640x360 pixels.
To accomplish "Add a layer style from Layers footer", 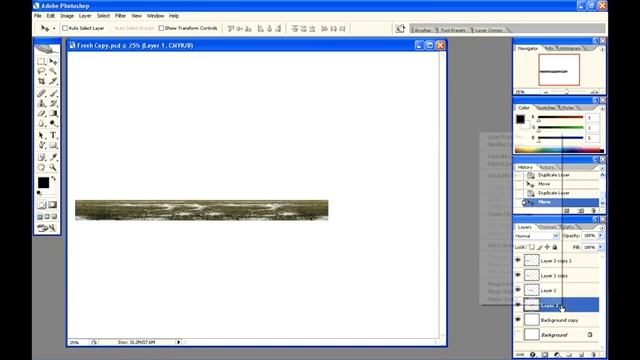I will click(x=533, y=355).
